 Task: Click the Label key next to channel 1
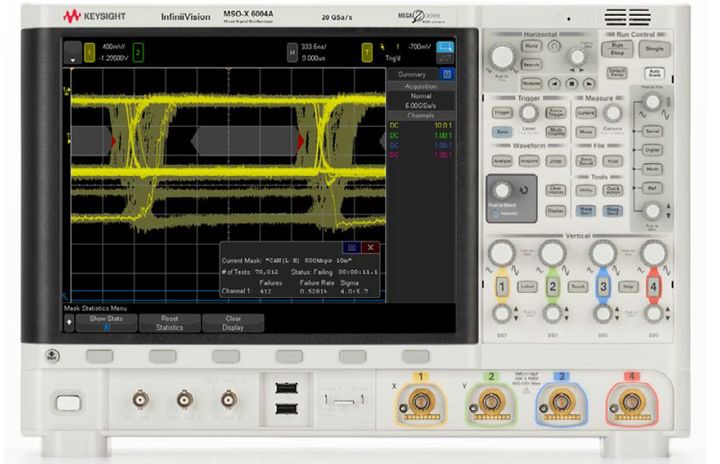click(527, 287)
